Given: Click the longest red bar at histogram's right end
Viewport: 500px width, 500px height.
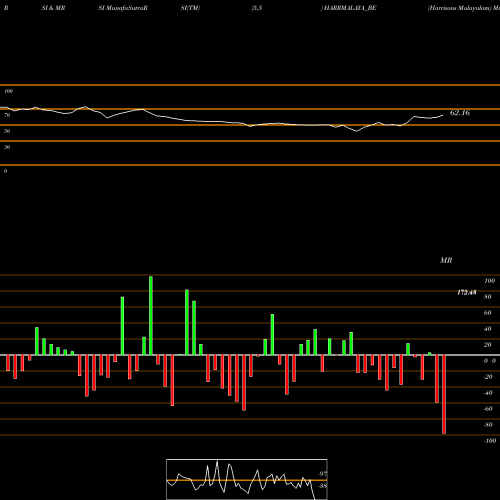Looking at the screenshot, I should pos(444,394).
